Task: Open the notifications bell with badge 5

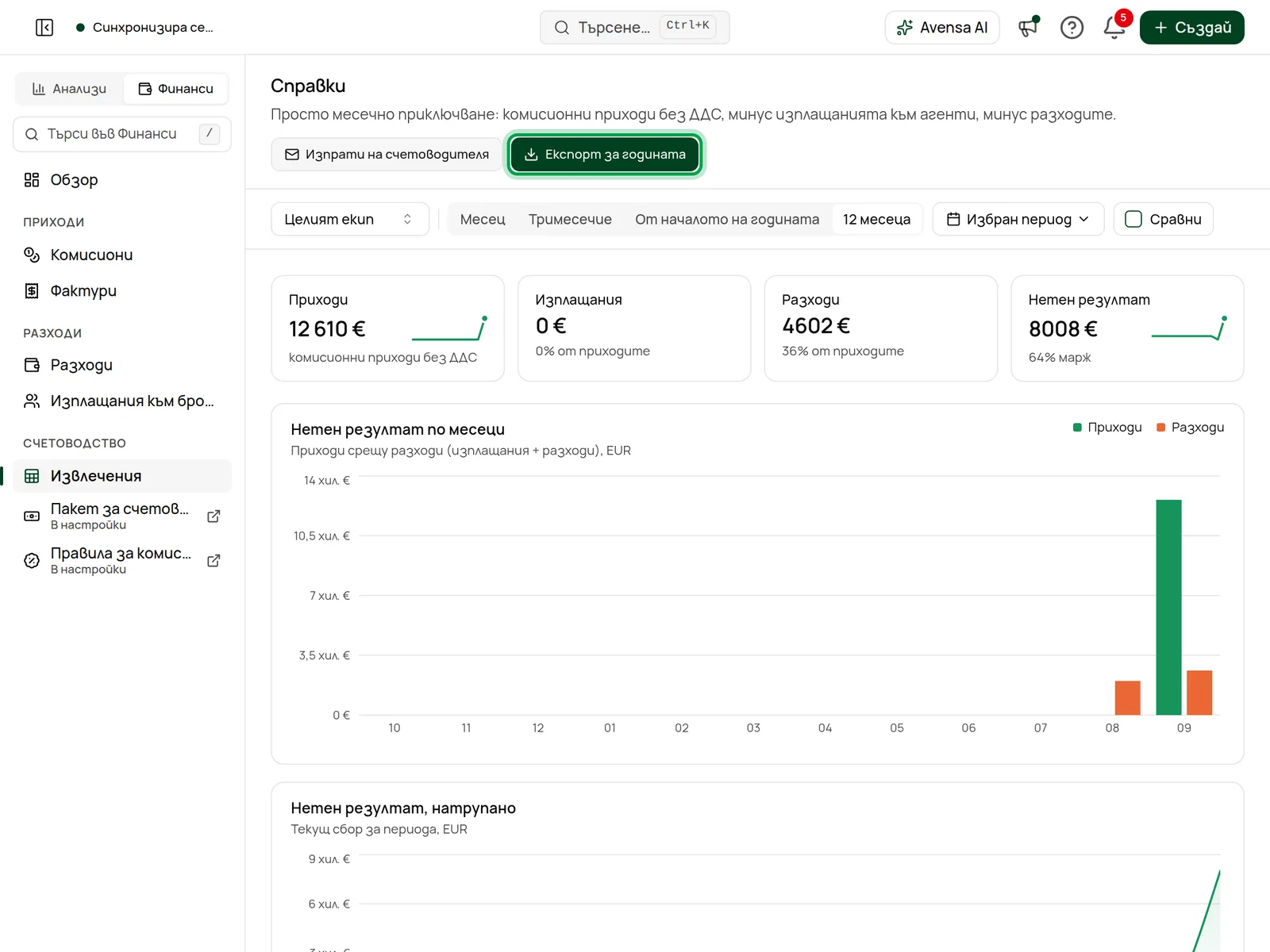Action: pos(1114,28)
